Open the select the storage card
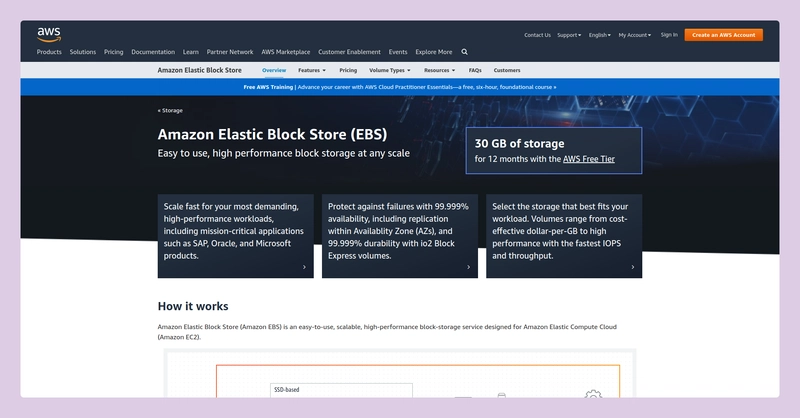 pyautogui.click(x=564, y=236)
